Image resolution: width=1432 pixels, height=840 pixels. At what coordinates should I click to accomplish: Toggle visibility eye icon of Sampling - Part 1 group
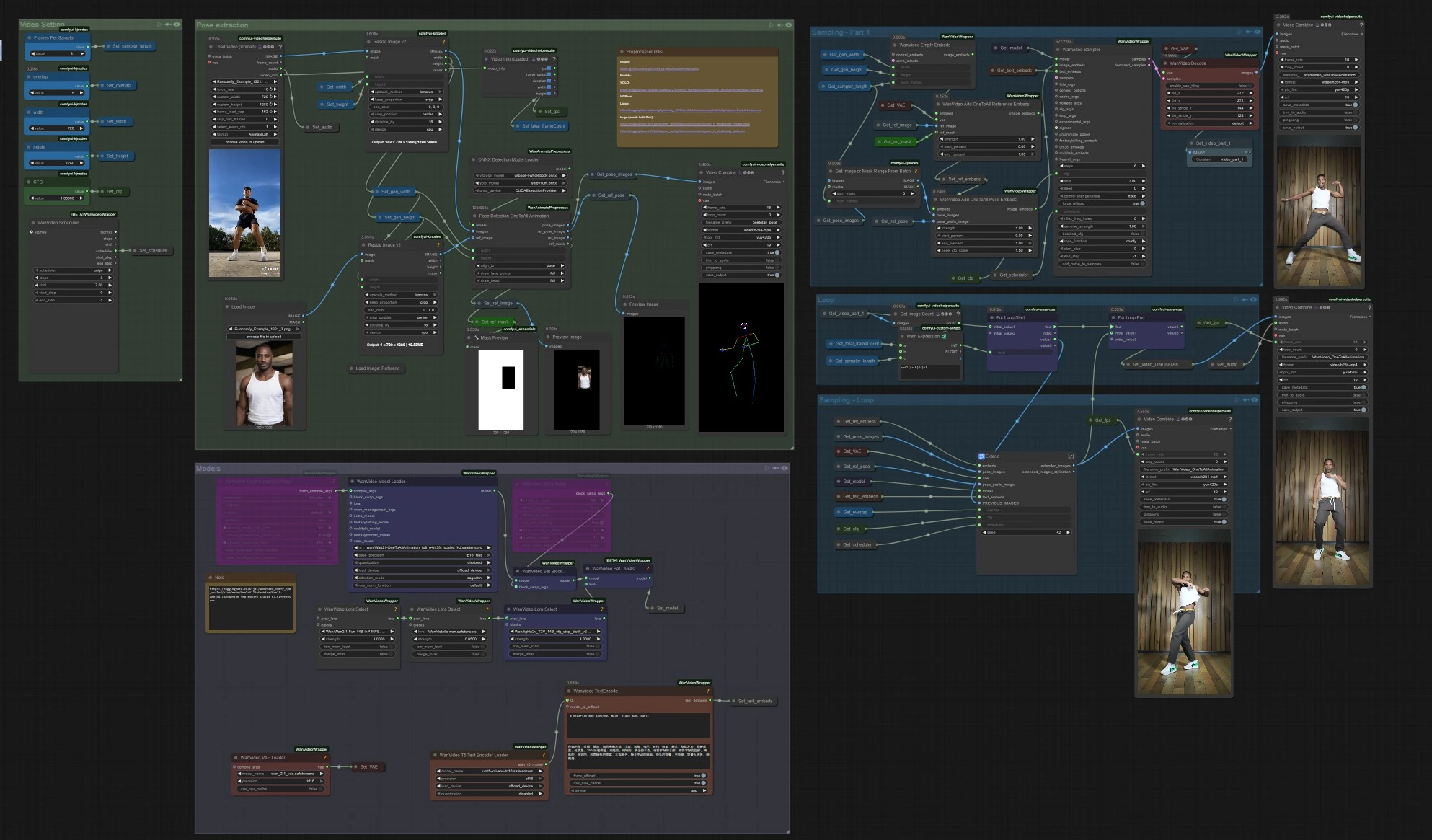click(x=1258, y=32)
